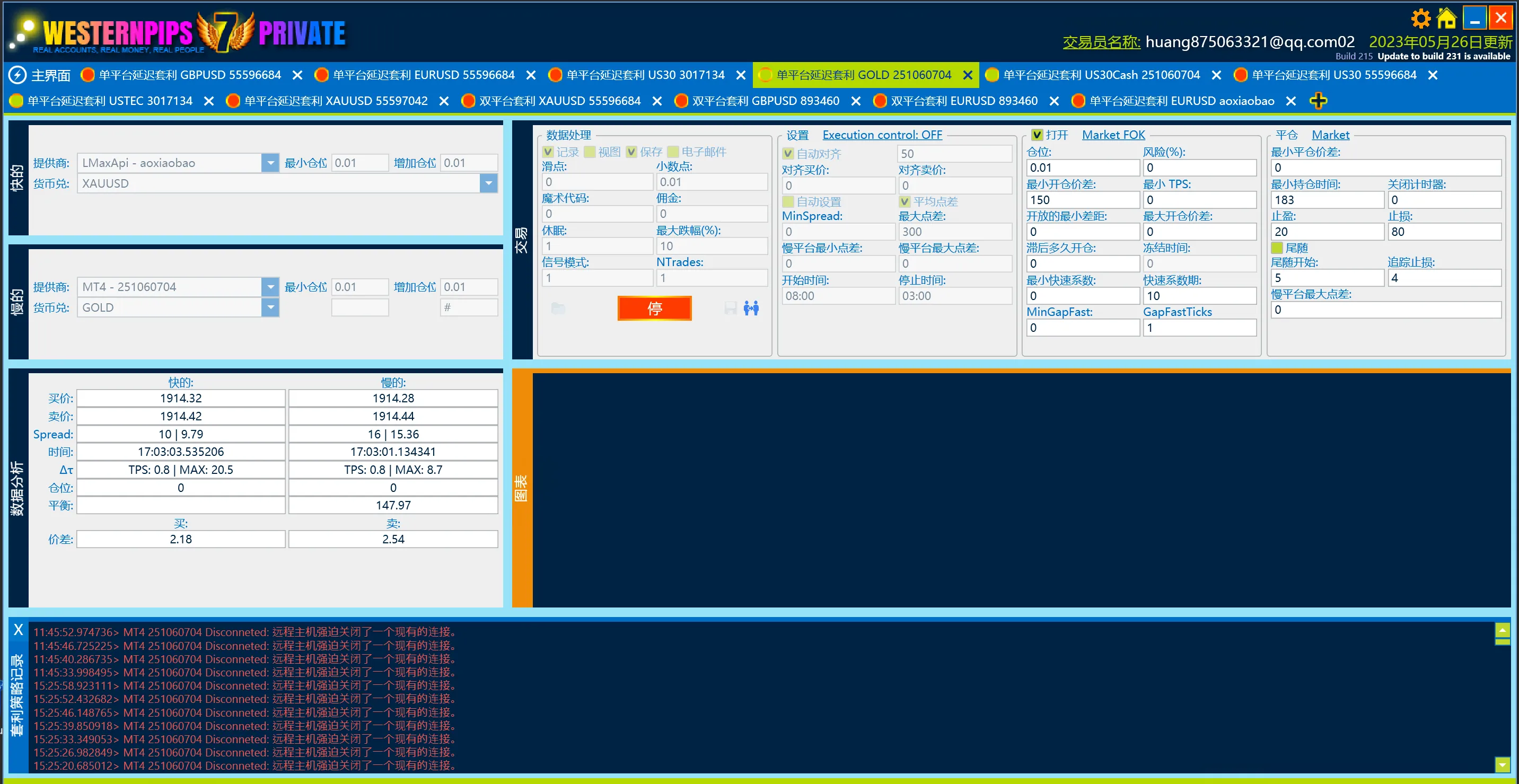Toggle the 保存 (save) checkbox
The width and height of the screenshot is (1519, 784).
point(631,152)
